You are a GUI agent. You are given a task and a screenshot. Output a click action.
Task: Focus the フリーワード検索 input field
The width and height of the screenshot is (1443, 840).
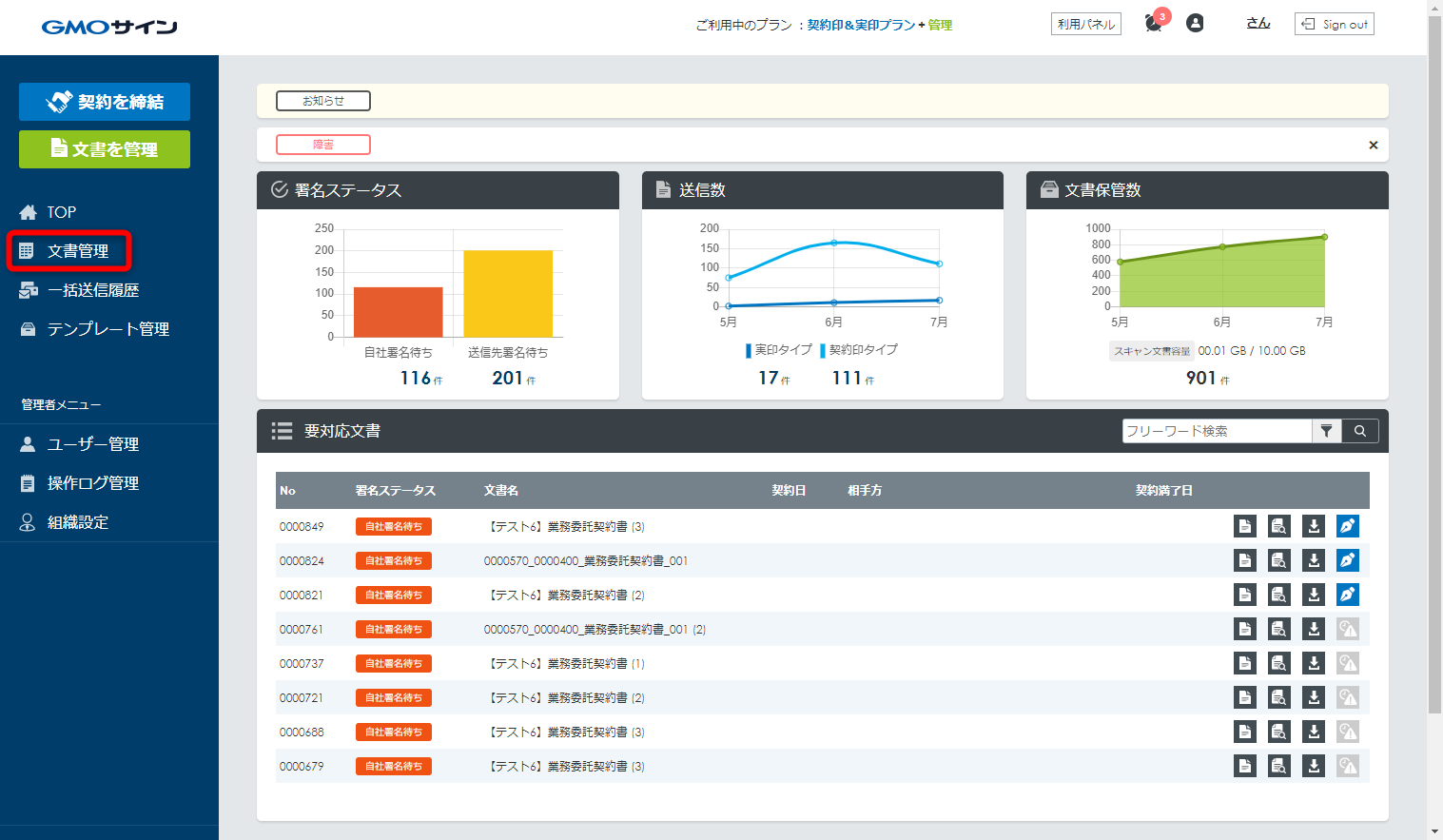tap(1216, 431)
